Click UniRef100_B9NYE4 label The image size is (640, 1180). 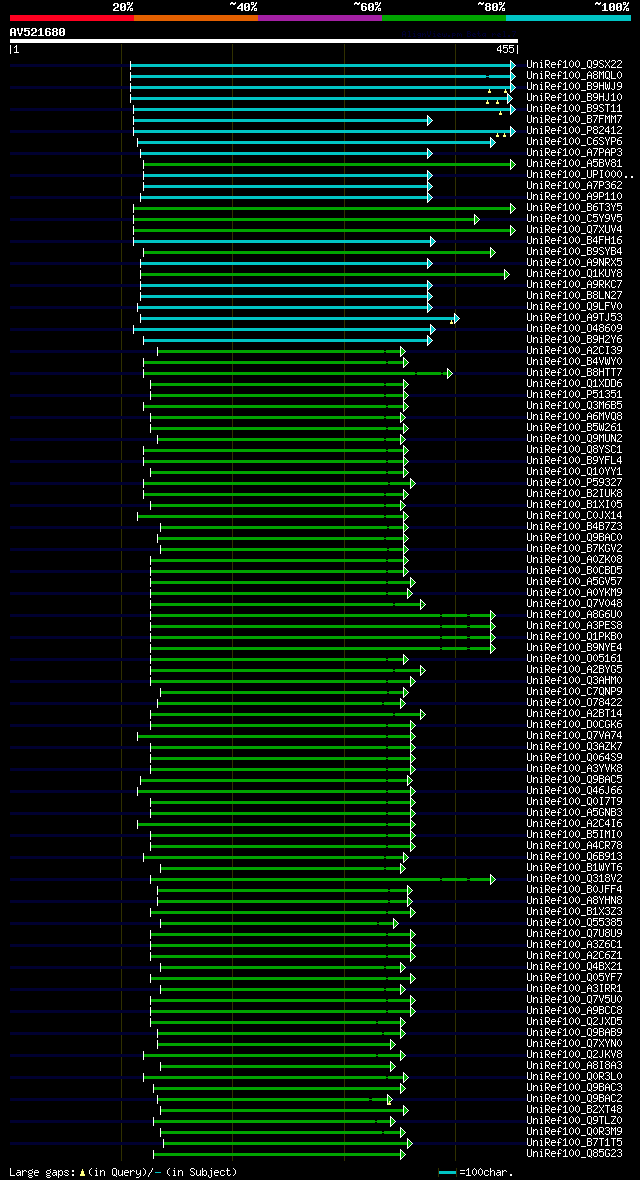click(x=574, y=647)
